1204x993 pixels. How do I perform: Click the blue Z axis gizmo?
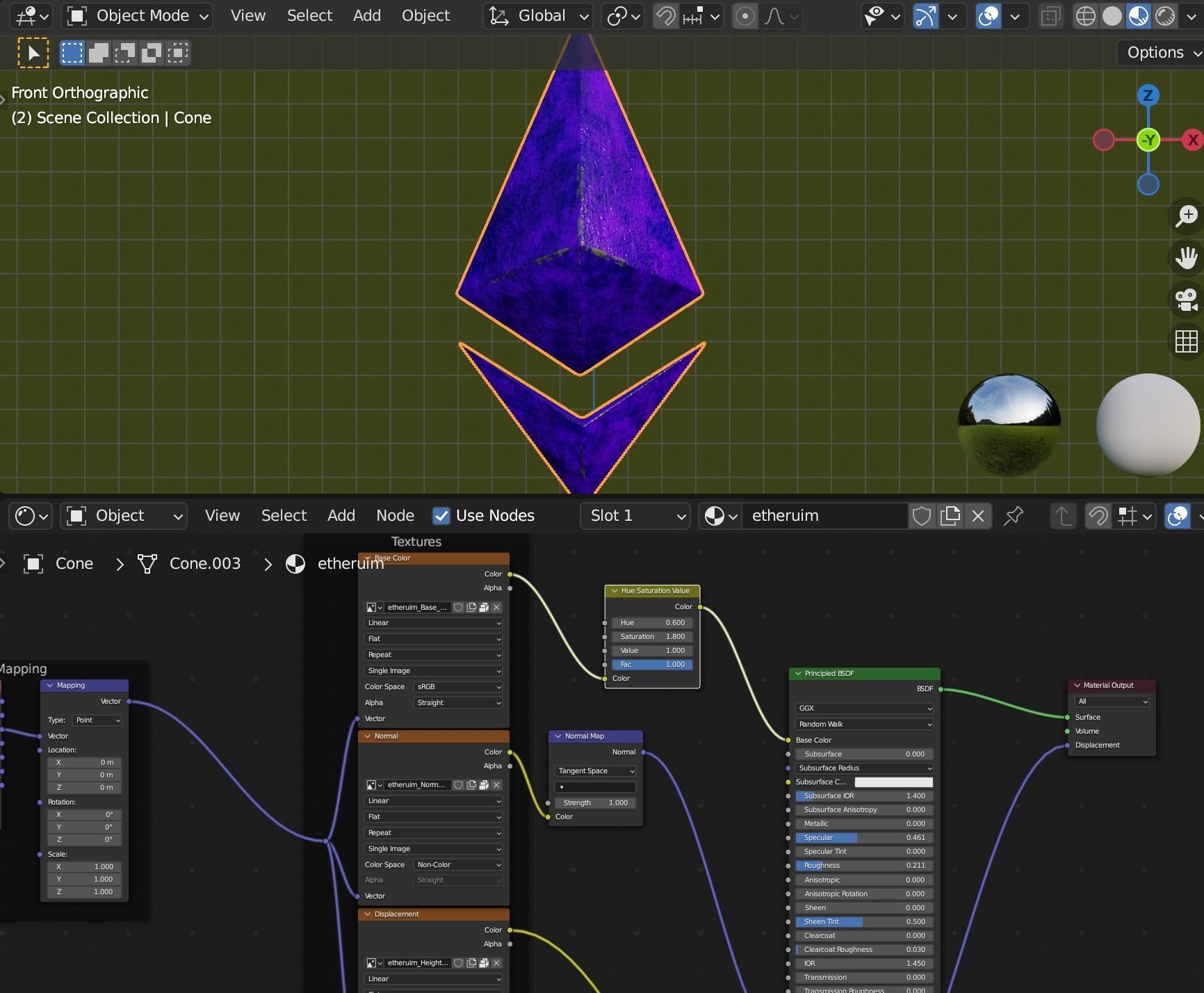[1148, 95]
